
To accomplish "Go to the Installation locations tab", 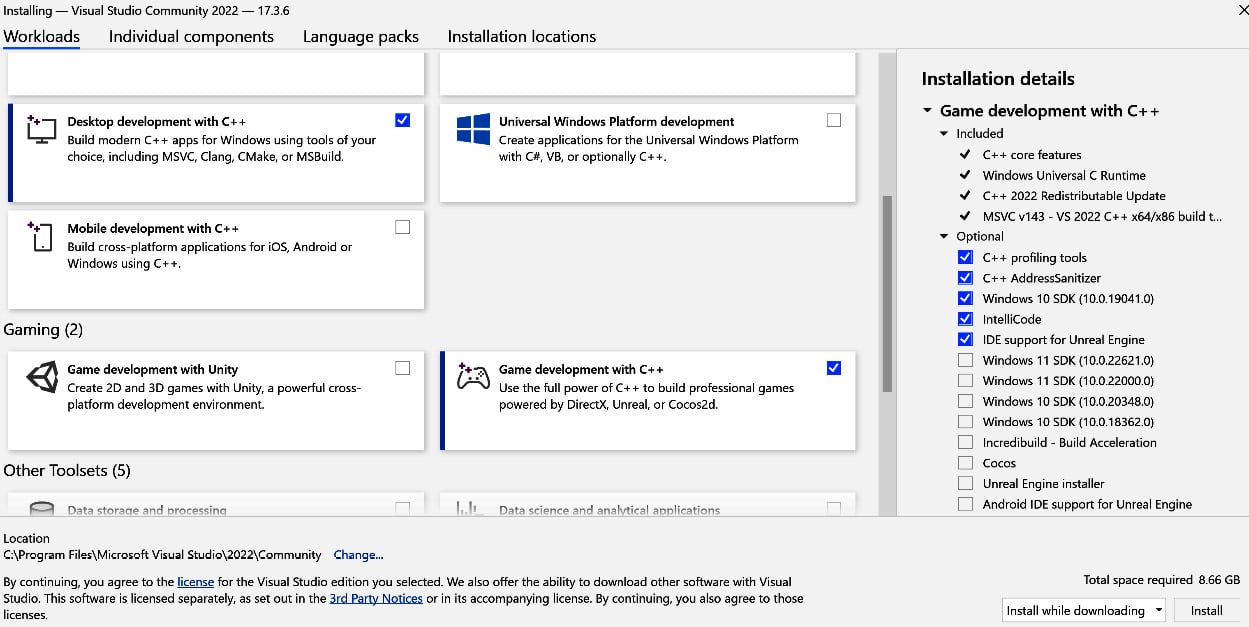I will tap(522, 36).
